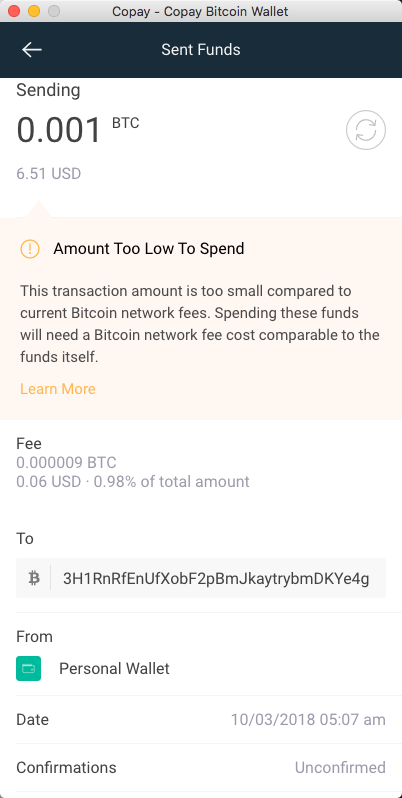402x798 pixels.
Task: Click the fee percentage of total amount text
Action: 171,481
